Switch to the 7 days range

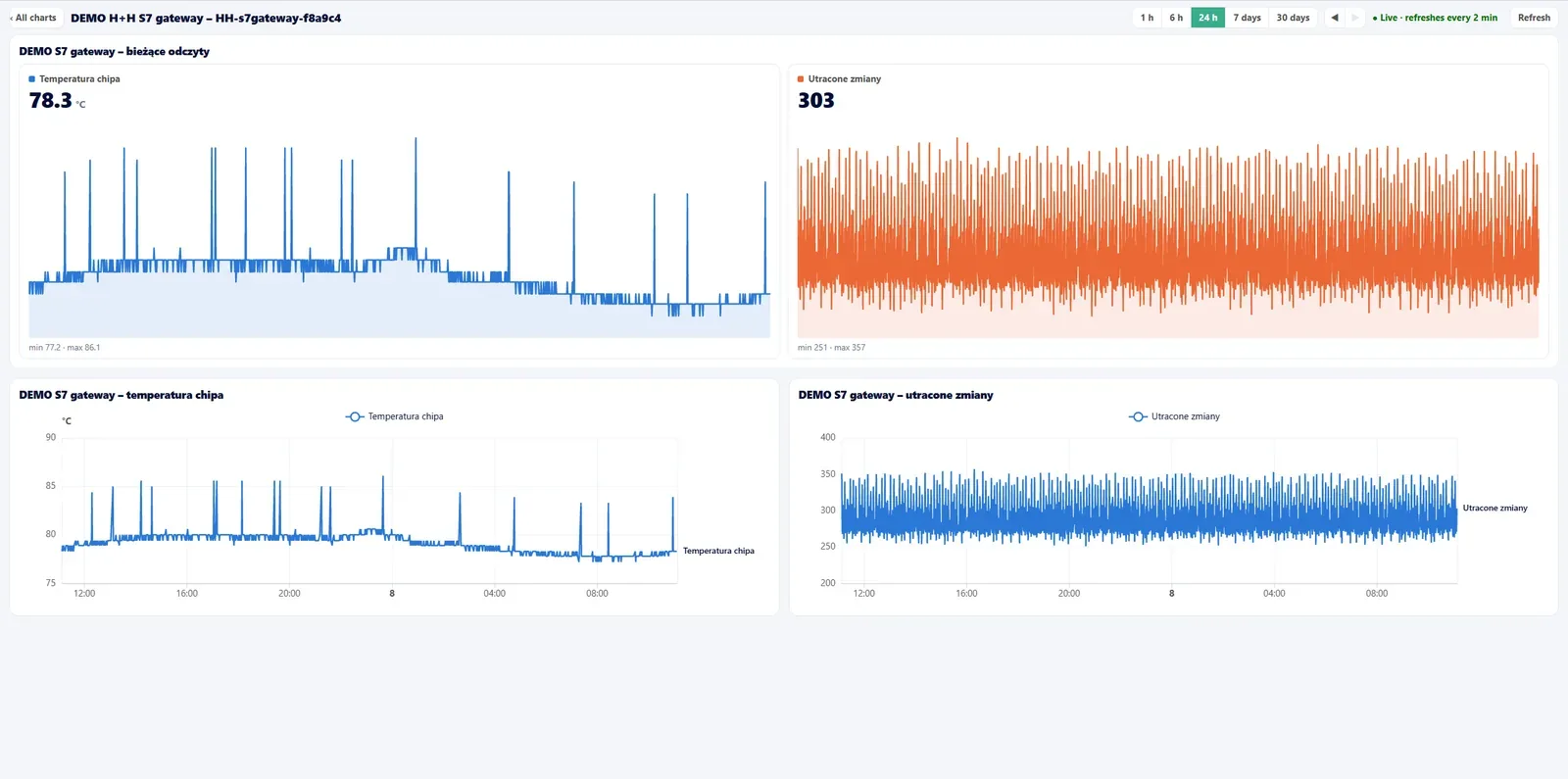coord(1247,18)
